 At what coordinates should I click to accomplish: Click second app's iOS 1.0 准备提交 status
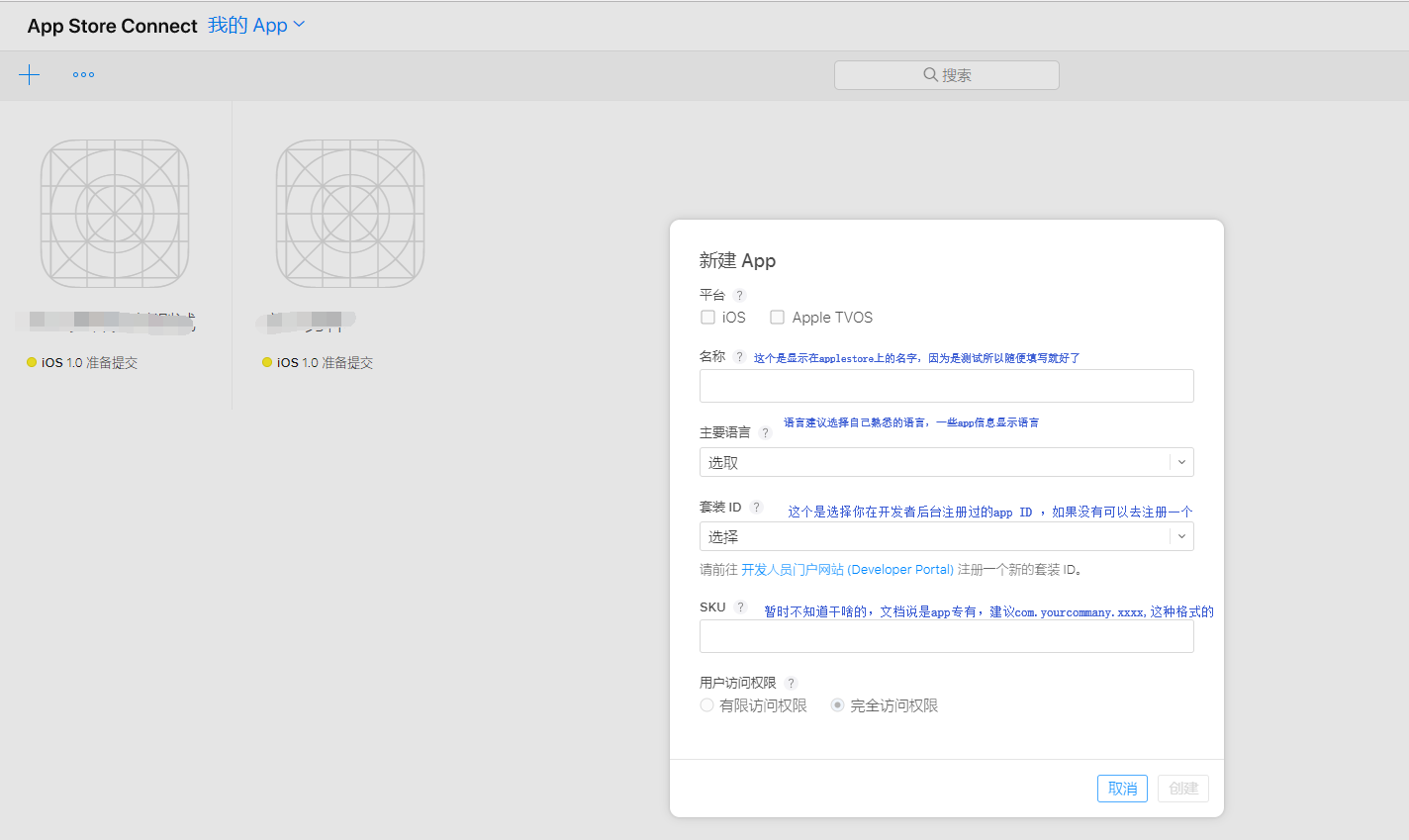tap(318, 363)
